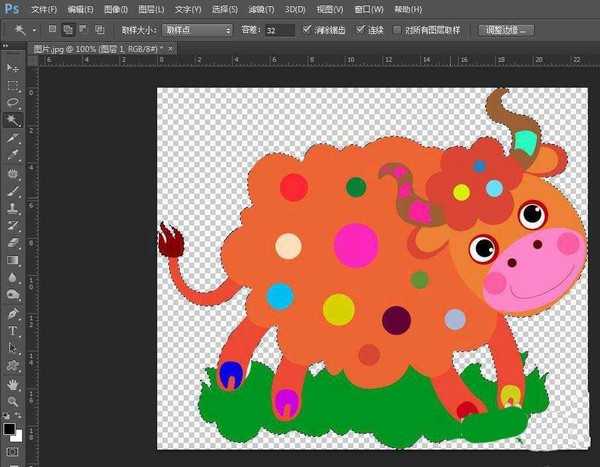600x467 pixels.
Task: Click the black foreground color swatch
Action: (9, 429)
